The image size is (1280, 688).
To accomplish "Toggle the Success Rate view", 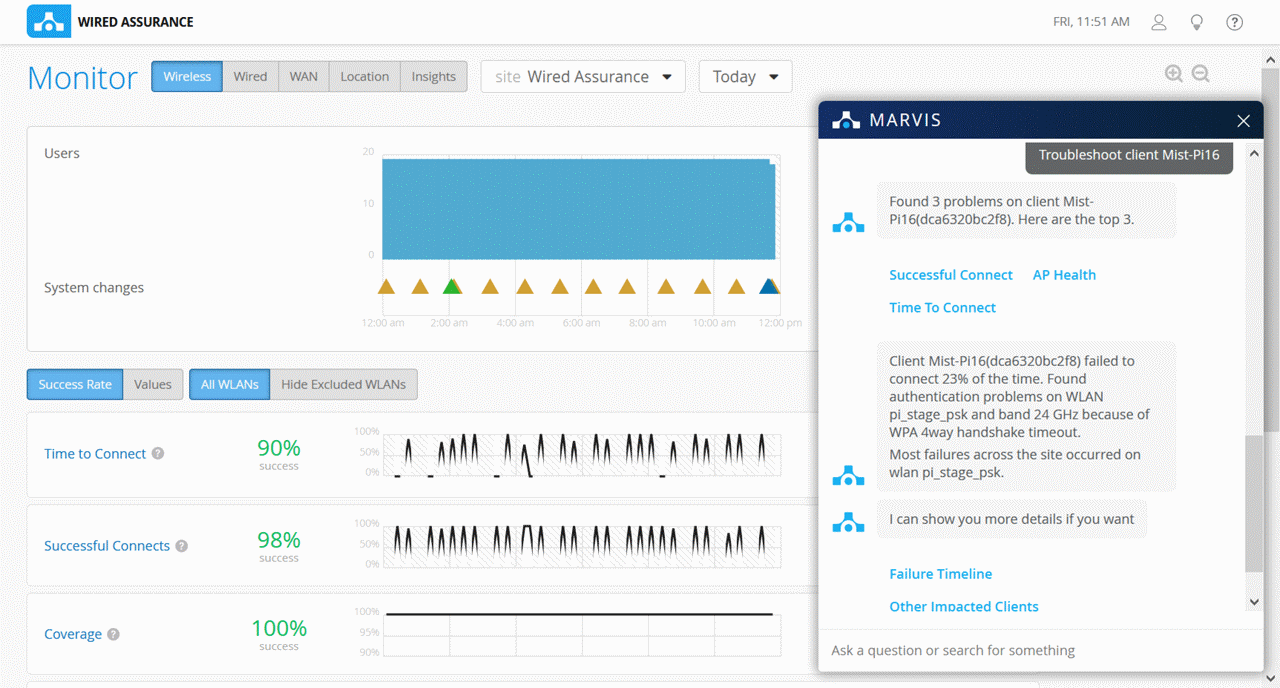I will point(75,384).
